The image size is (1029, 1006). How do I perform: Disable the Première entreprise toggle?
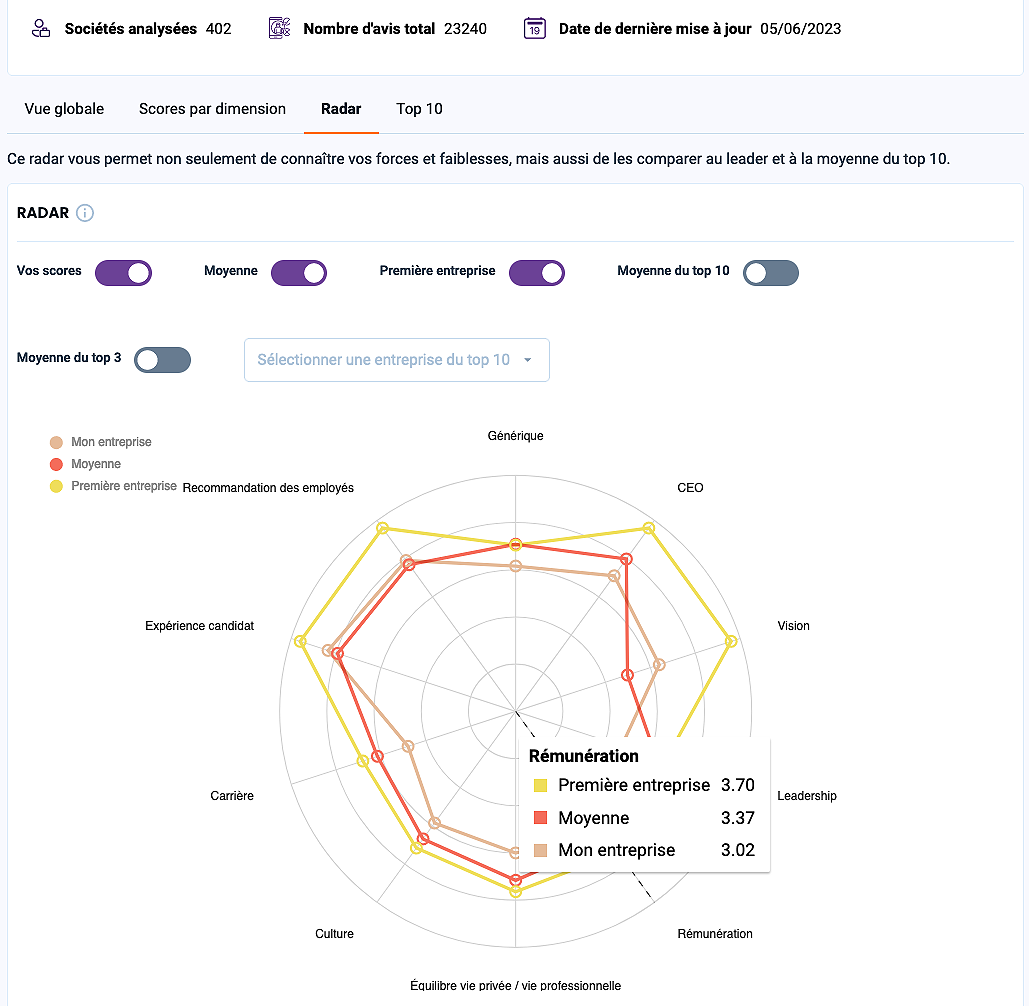click(537, 273)
